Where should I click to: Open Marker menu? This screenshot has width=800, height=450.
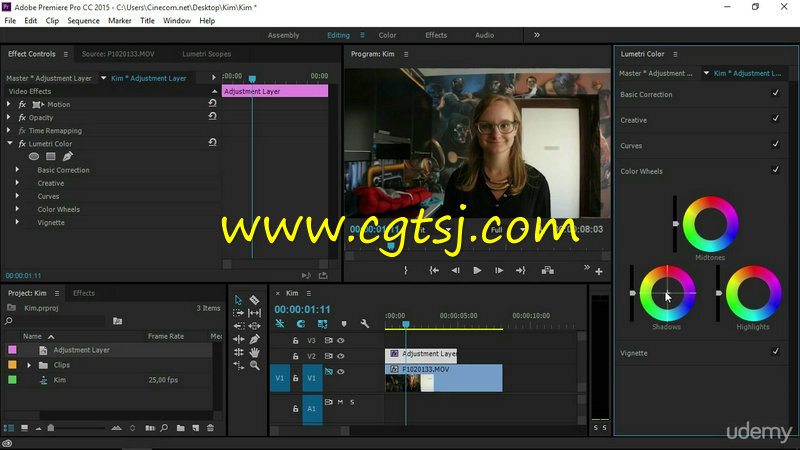[119, 20]
